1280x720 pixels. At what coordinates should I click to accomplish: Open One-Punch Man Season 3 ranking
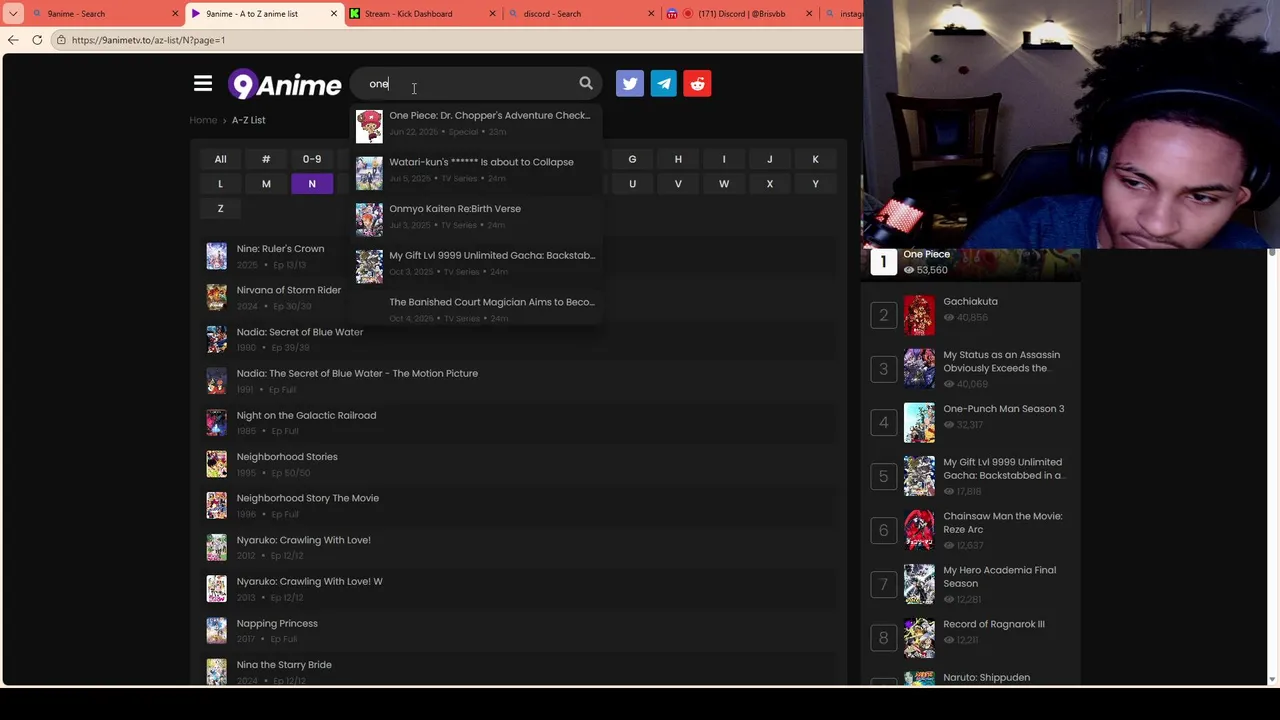[x=1004, y=409]
